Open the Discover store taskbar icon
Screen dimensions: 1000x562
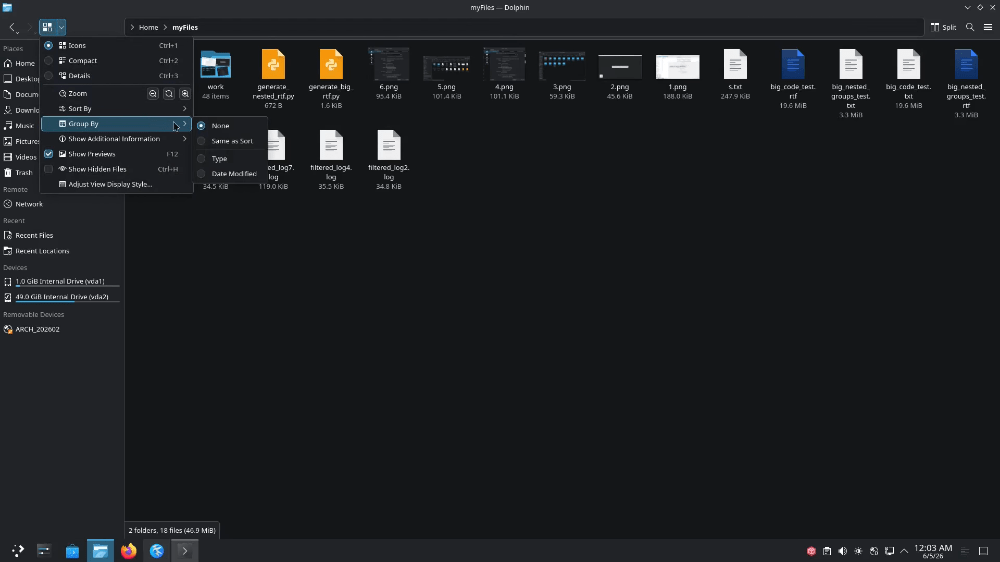72,551
